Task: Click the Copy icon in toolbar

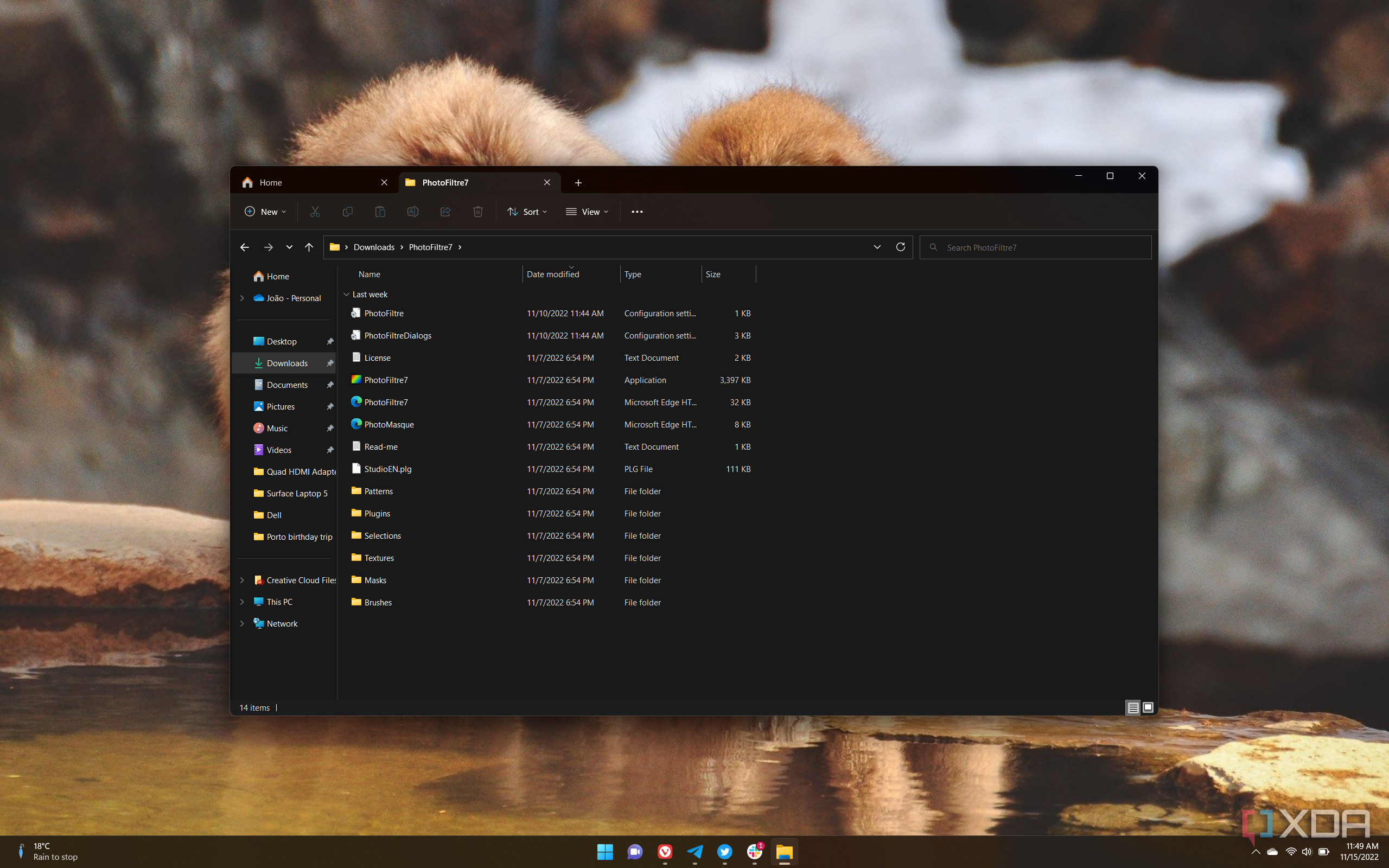Action: coord(347,212)
